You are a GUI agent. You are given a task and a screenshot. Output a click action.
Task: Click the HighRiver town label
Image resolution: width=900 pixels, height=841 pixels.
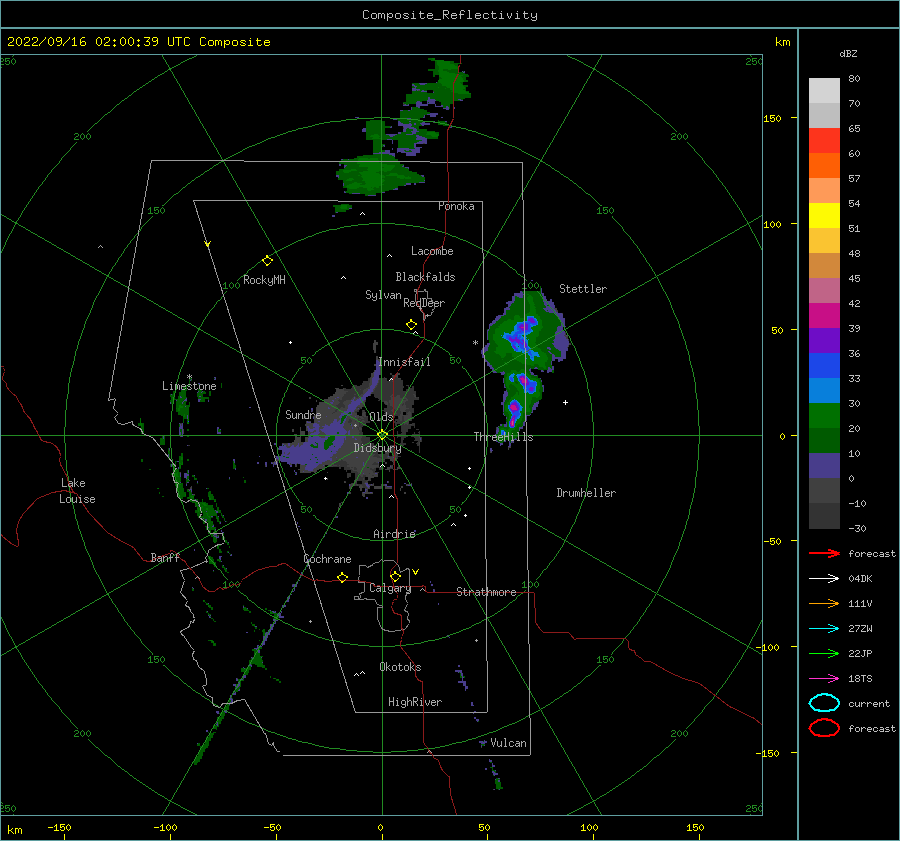(415, 702)
